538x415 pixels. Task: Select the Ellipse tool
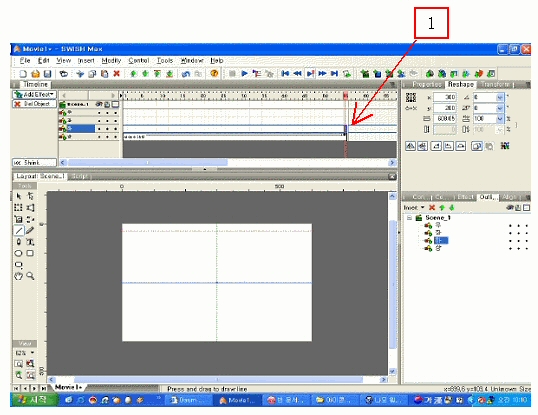pyautogui.click(x=19, y=253)
